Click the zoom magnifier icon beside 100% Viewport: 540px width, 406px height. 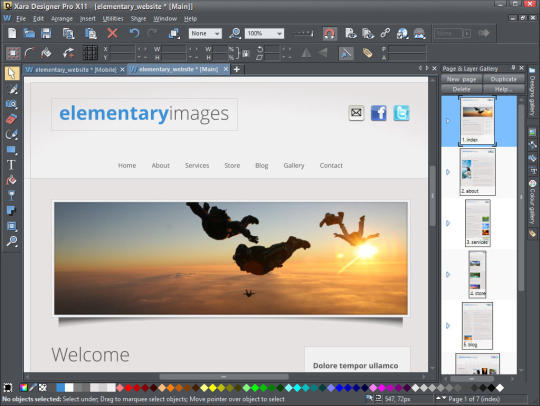(x=235, y=33)
